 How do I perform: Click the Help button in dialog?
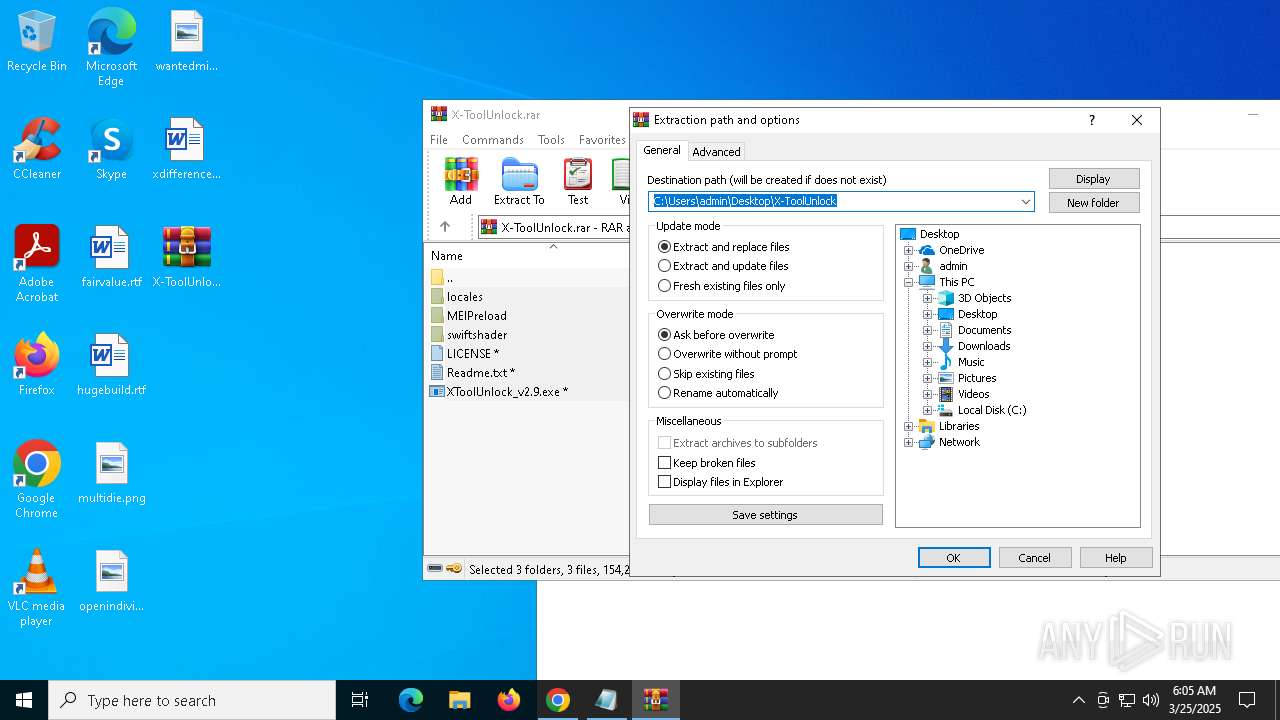click(x=1116, y=558)
